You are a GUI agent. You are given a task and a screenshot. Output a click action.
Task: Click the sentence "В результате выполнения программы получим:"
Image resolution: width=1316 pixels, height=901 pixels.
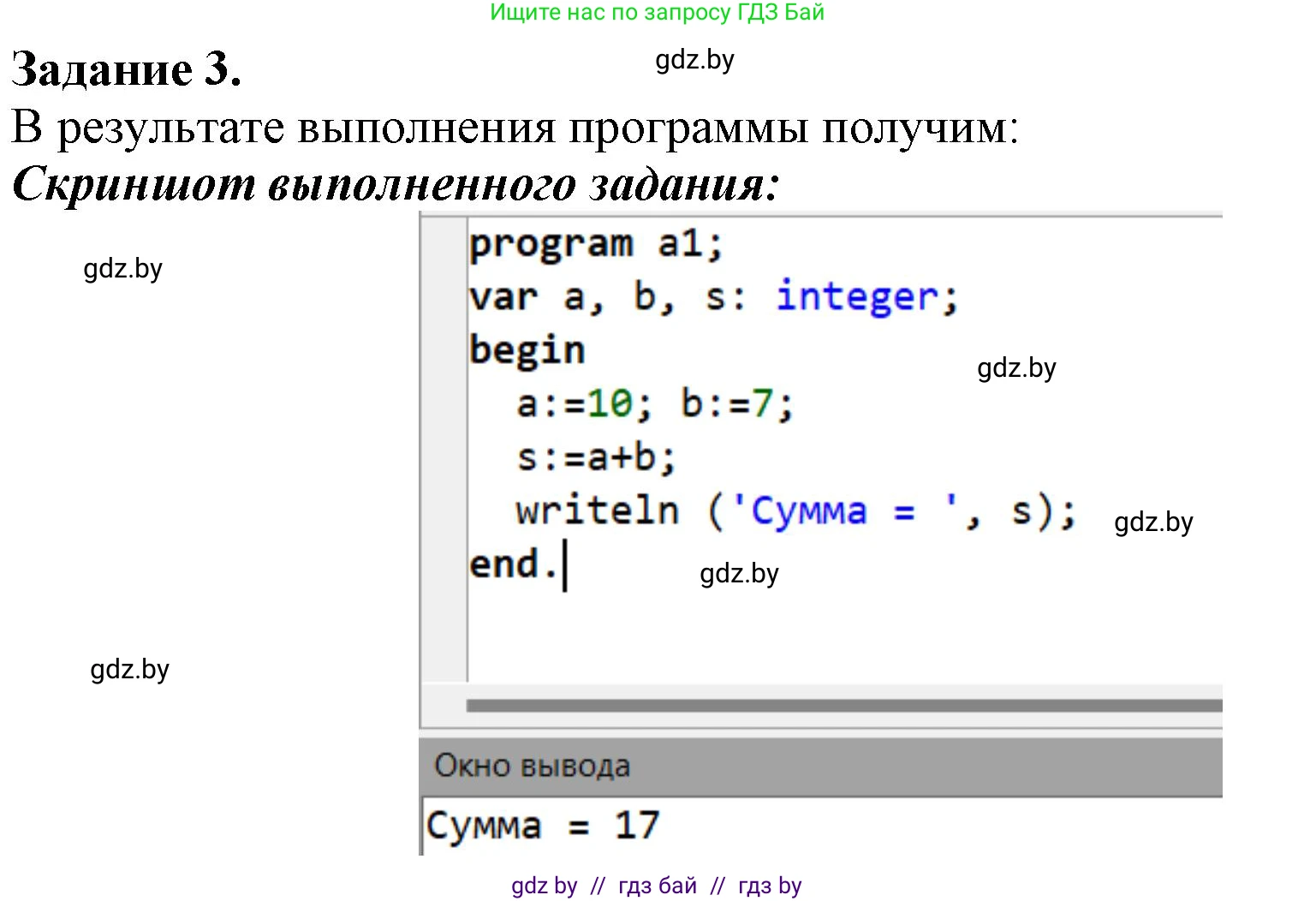pyautogui.click(x=515, y=128)
